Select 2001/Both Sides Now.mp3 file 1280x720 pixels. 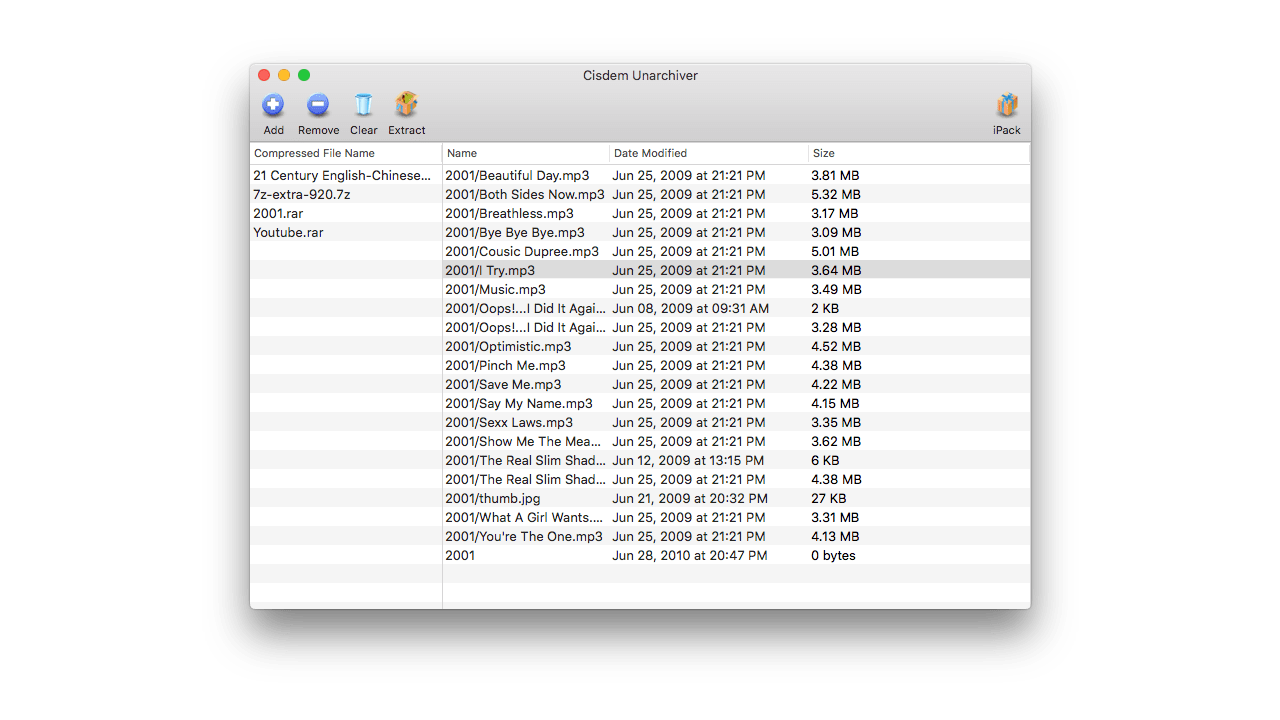point(736,194)
